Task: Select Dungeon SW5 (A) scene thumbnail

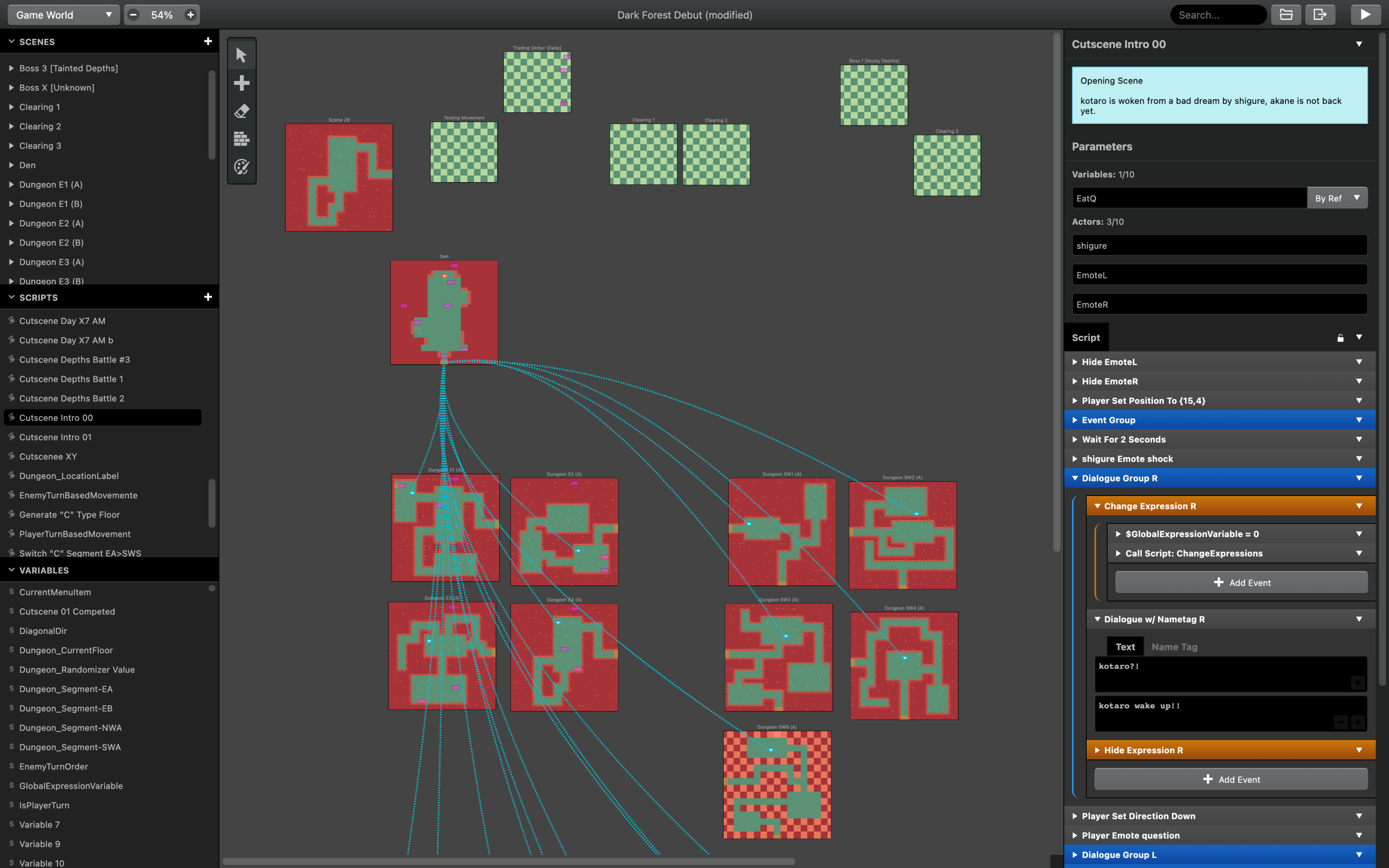Action: pos(777,784)
